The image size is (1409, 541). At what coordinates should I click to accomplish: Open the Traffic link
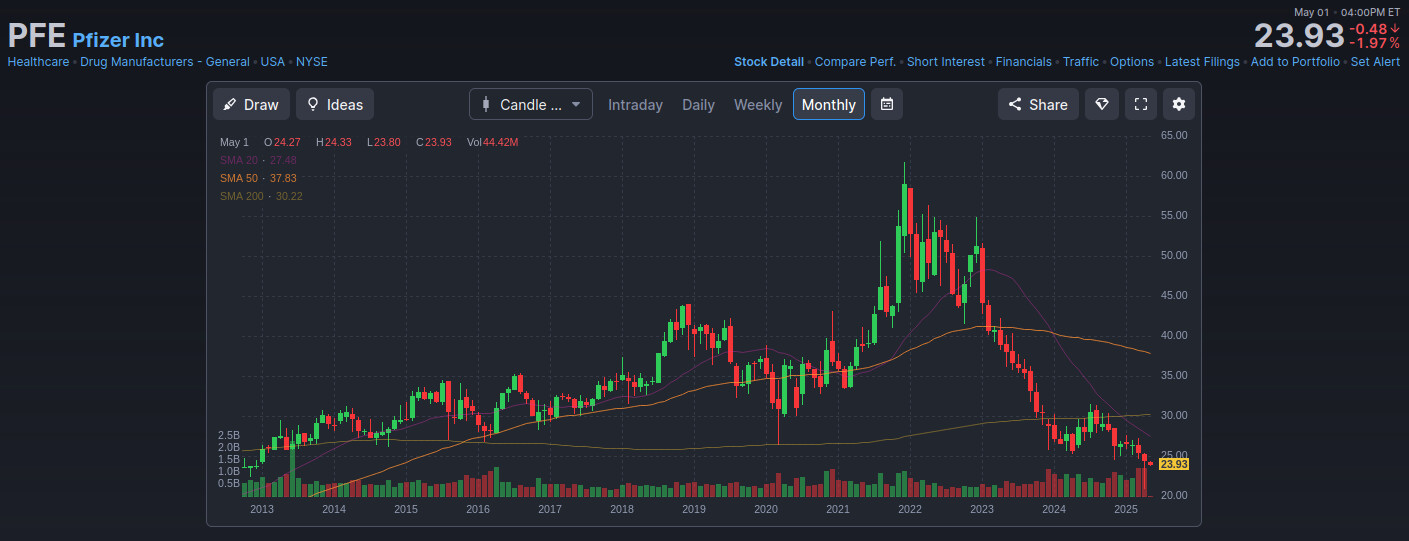click(x=1081, y=62)
